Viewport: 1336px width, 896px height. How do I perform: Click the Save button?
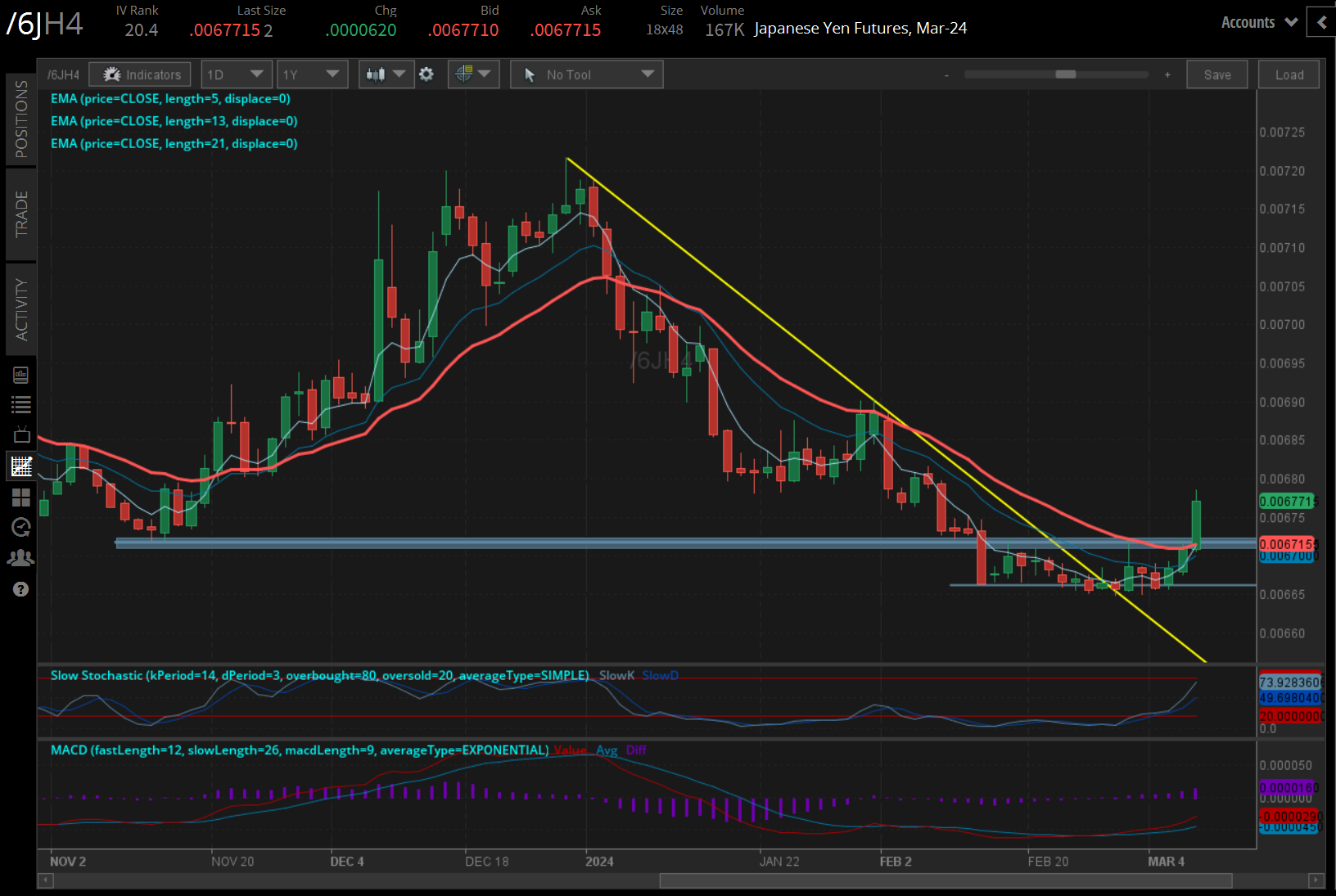pyautogui.click(x=1217, y=74)
